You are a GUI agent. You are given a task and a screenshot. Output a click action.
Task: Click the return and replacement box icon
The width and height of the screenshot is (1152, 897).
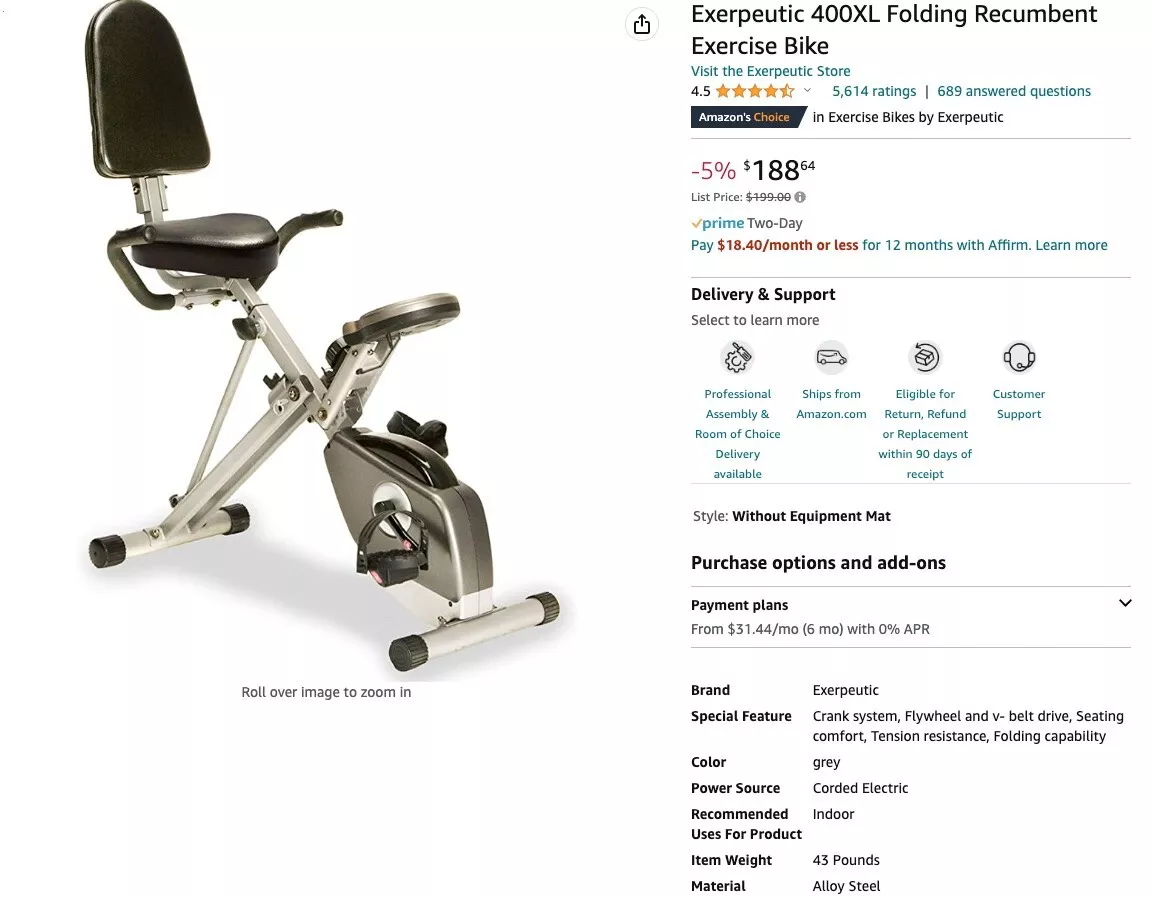click(x=924, y=358)
